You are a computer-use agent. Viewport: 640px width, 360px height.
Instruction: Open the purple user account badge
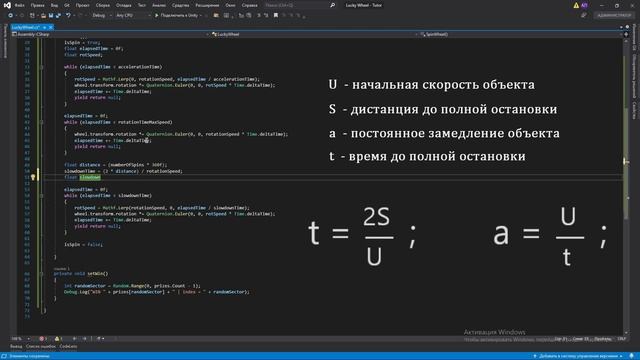pos(584,5)
